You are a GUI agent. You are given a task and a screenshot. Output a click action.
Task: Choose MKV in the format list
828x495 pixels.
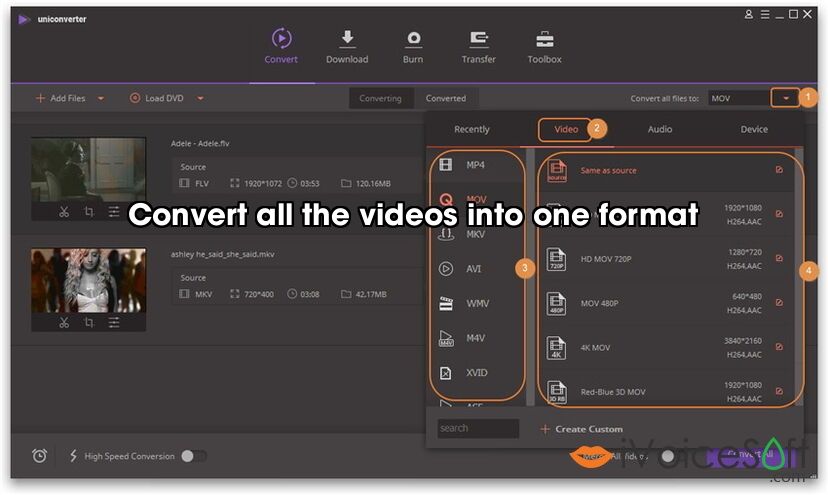(x=476, y=234)
